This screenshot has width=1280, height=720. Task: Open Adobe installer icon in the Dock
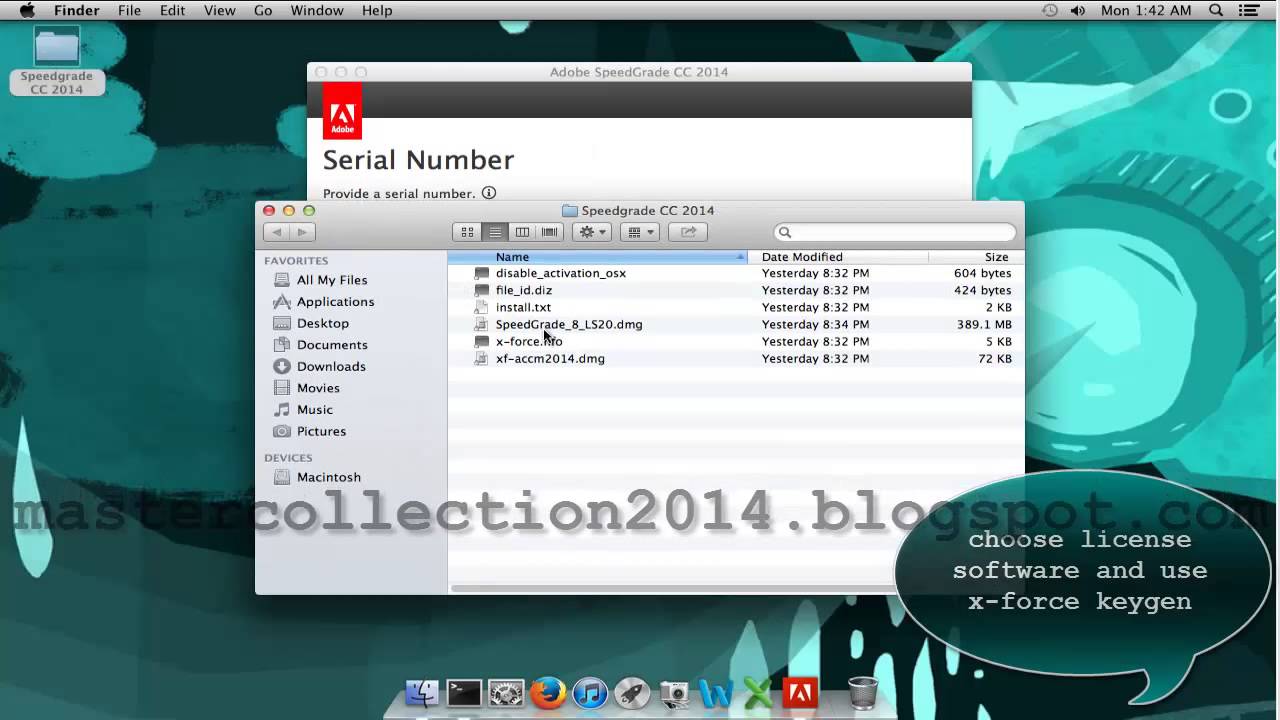(800, 692)
